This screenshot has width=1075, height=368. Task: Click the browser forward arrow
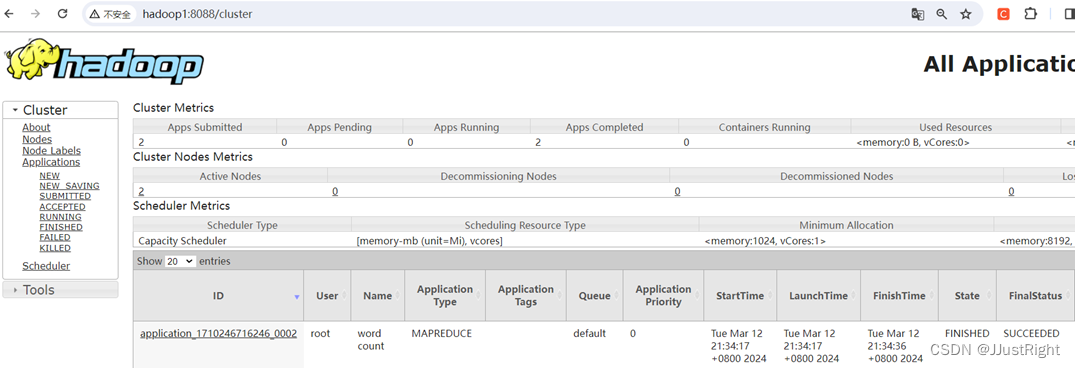click(x=36, y=14)
